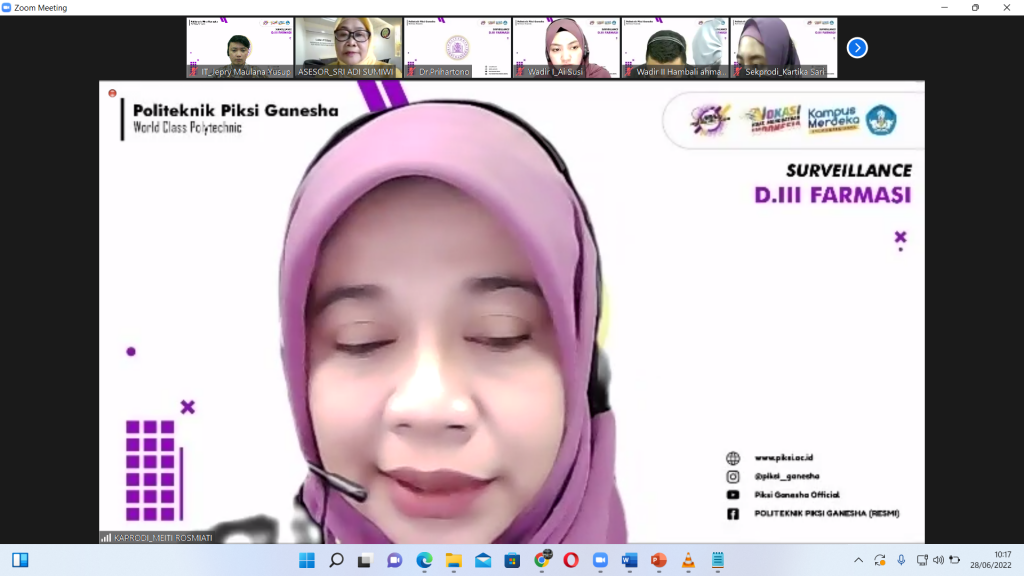Click the Zoom Meeting title bar icon
Image resolution: width=1024 pixels, height=576 pixels.
pos(7,8)
